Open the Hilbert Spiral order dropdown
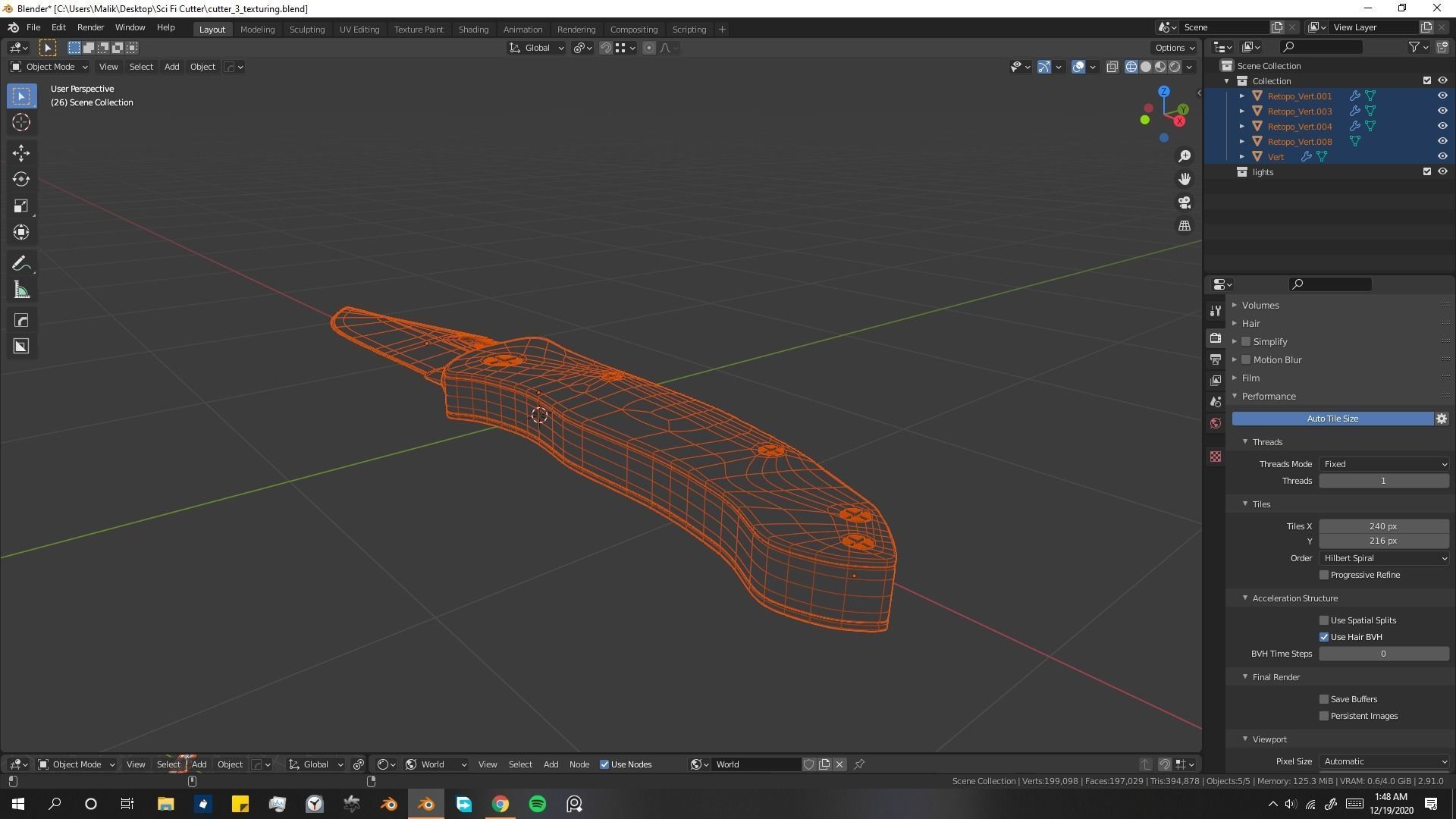The image size is (1456, 819). [x=1383, y=558]
